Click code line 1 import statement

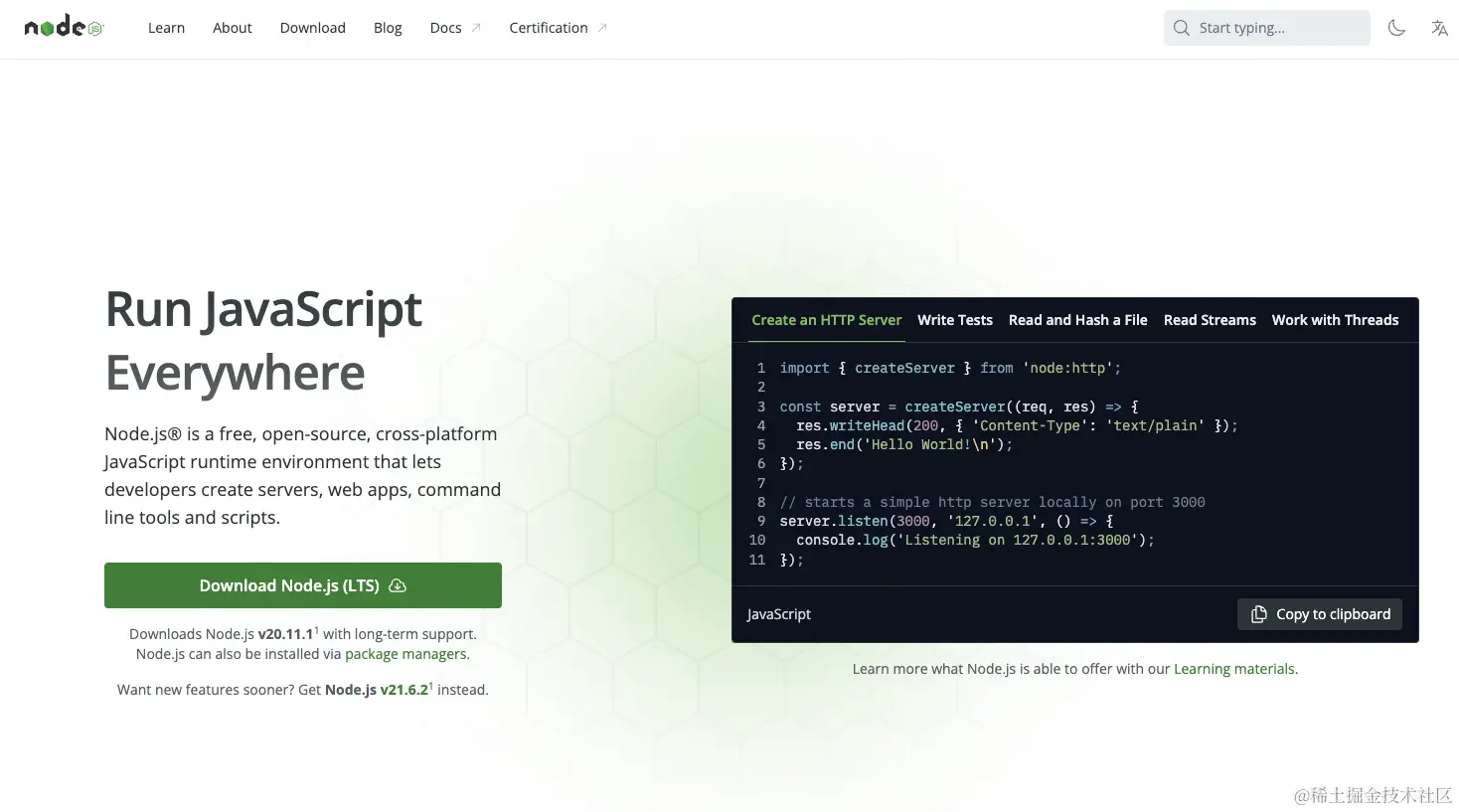950,368
